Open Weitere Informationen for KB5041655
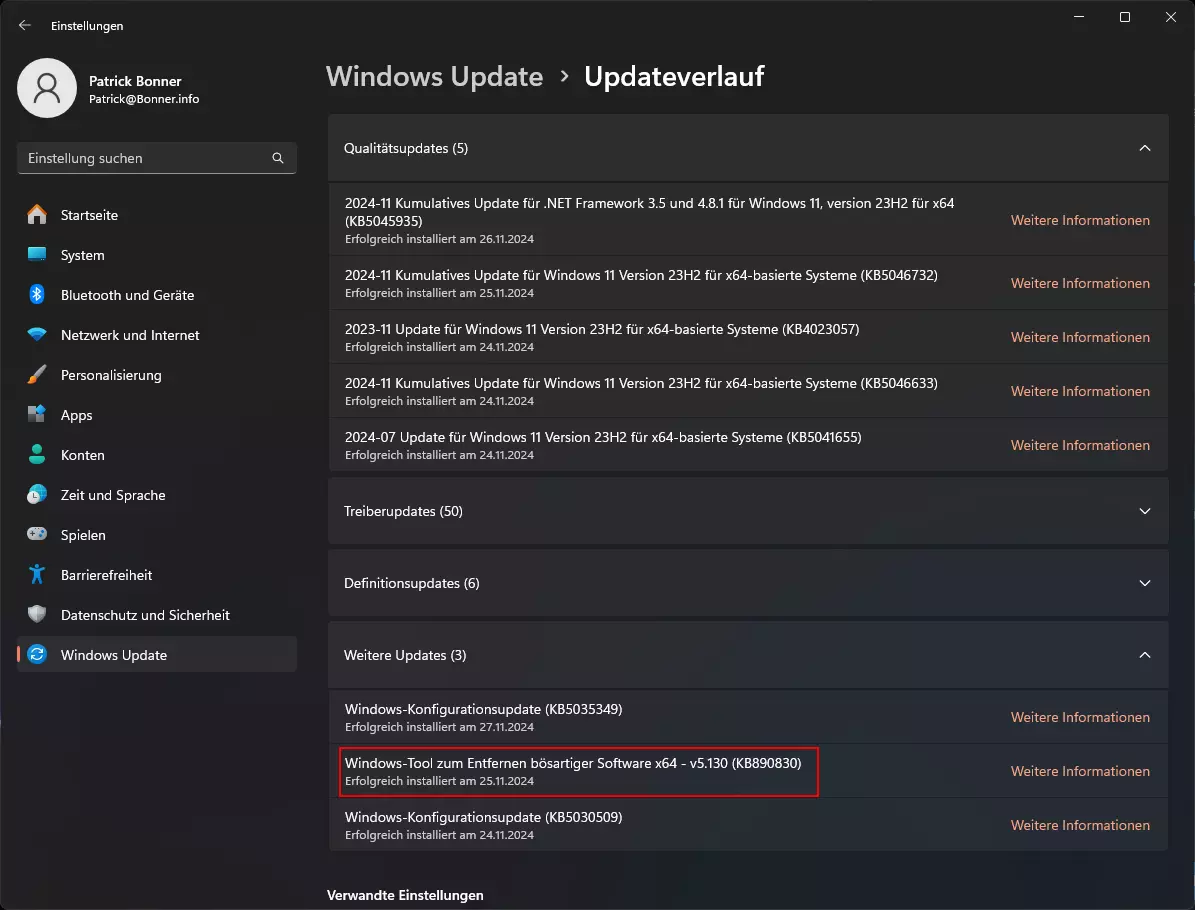The height and width of the screenshot is (910, 1195). [1080, 445]
